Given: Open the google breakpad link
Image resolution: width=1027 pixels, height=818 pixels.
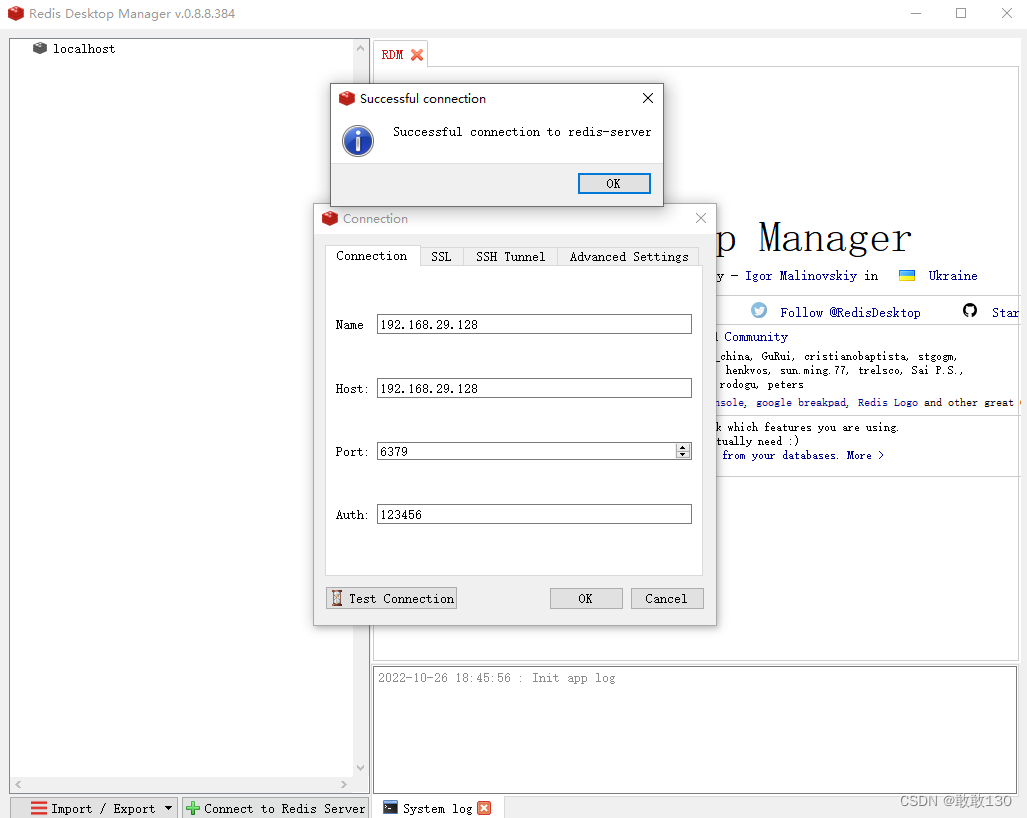Looking at the screenshot, I should (802, 403).
